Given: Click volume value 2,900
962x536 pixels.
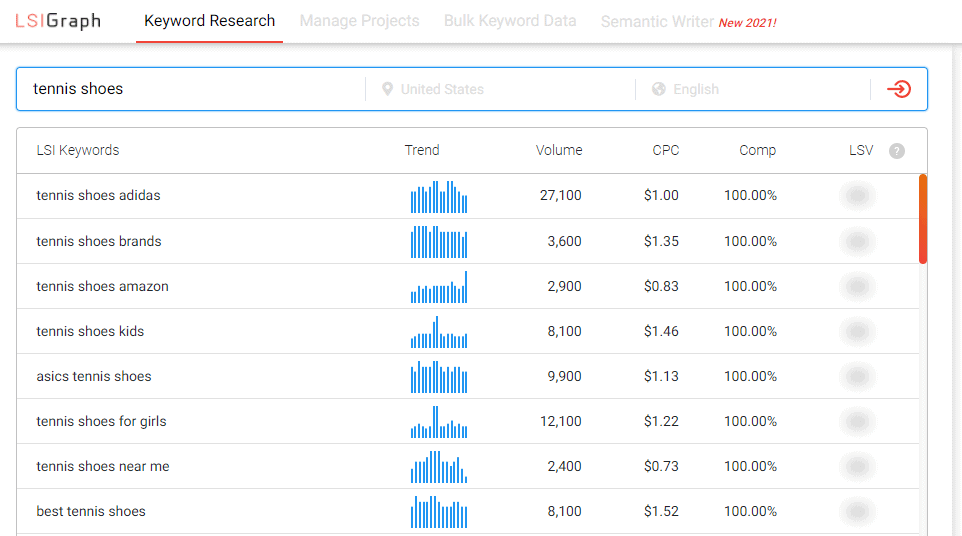Looking at the screenshot, I should tap(564, 286).
